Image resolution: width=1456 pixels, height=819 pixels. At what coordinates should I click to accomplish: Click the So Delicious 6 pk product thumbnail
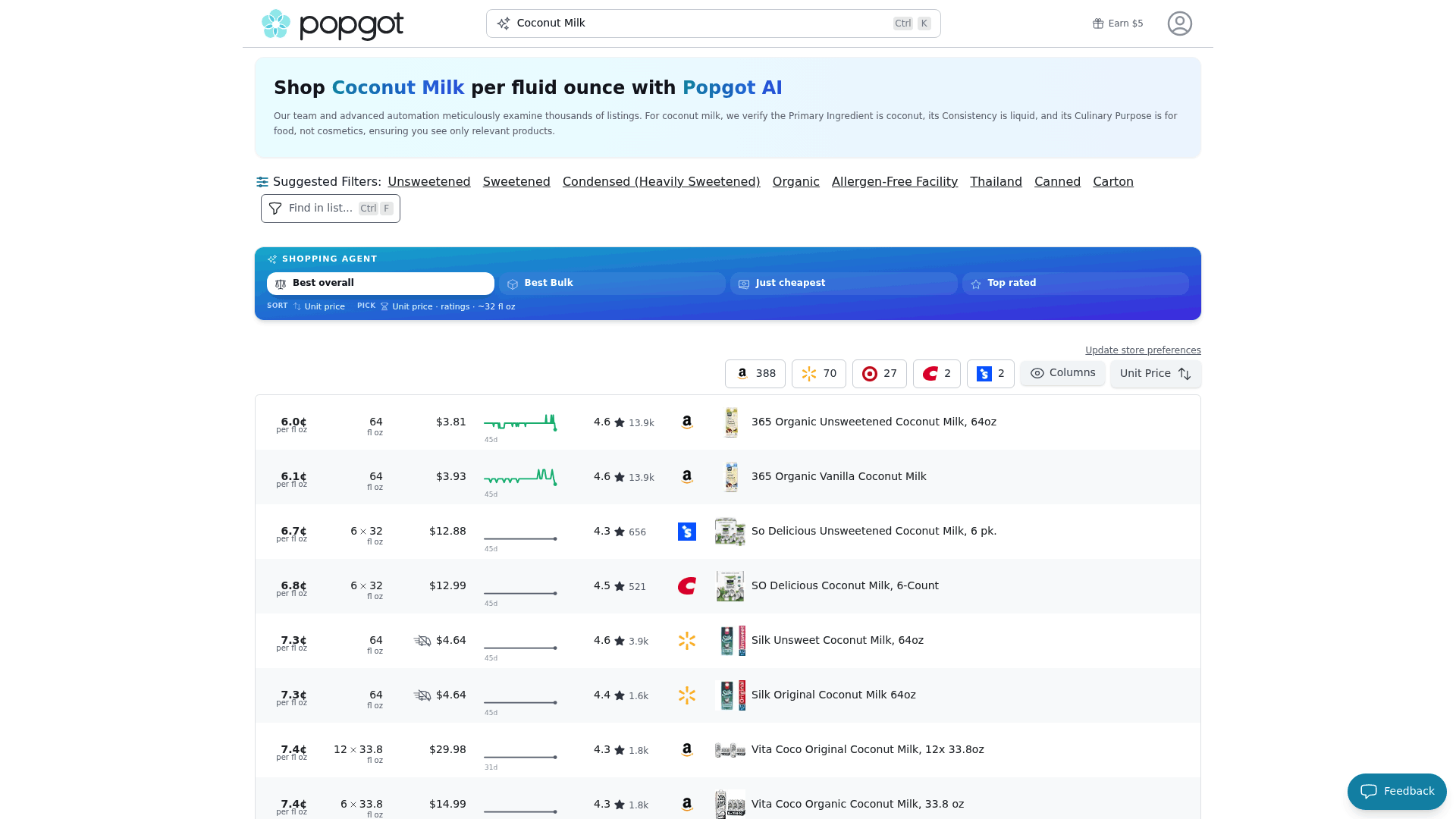coord(730,532)
